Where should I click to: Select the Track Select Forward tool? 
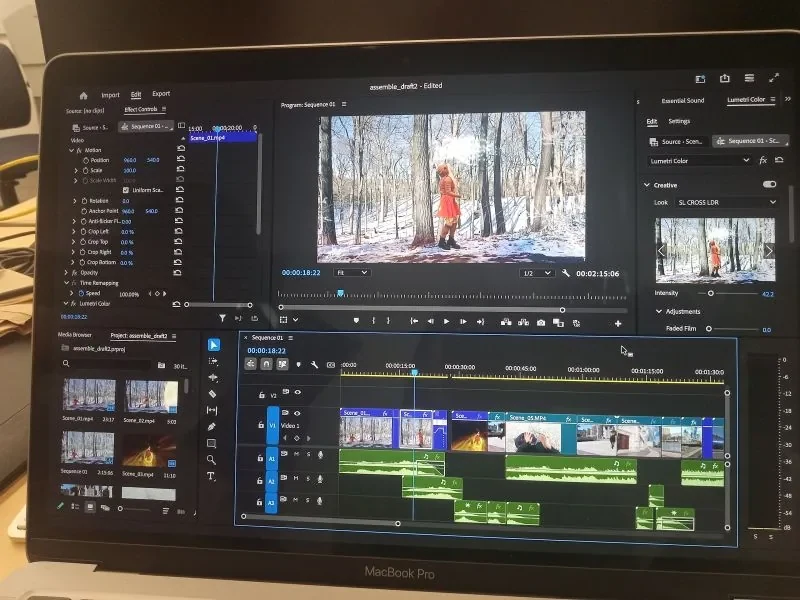[213, 361]
